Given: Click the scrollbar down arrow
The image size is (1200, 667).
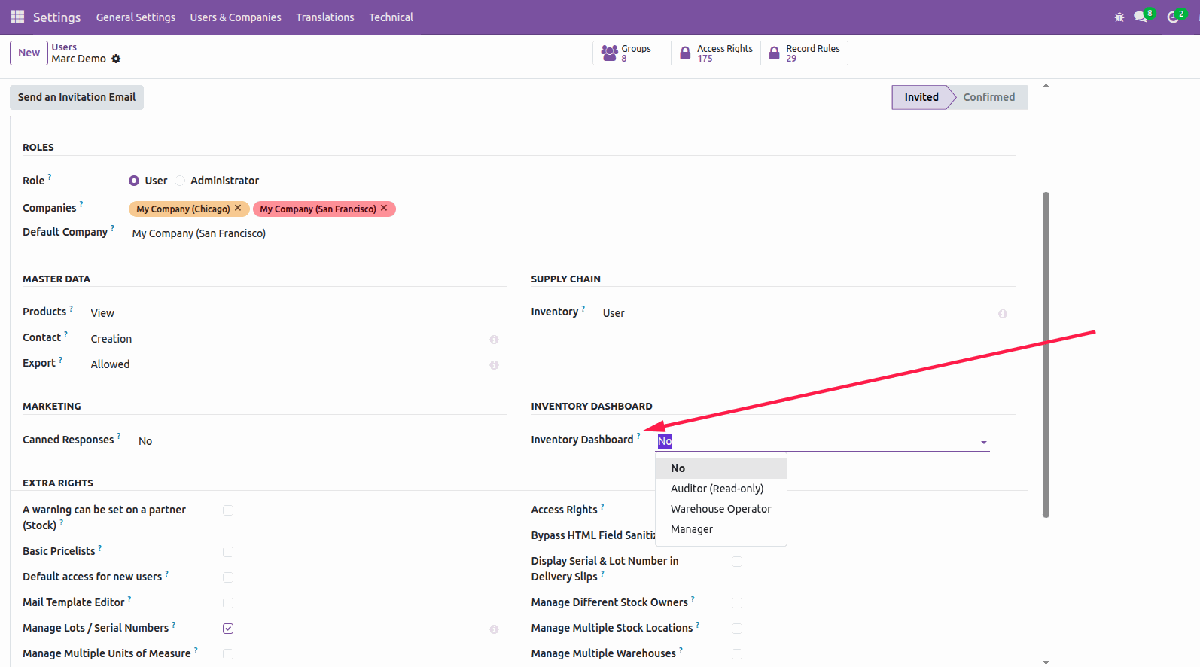Looking at the screenshot, I should (1046, 661).
